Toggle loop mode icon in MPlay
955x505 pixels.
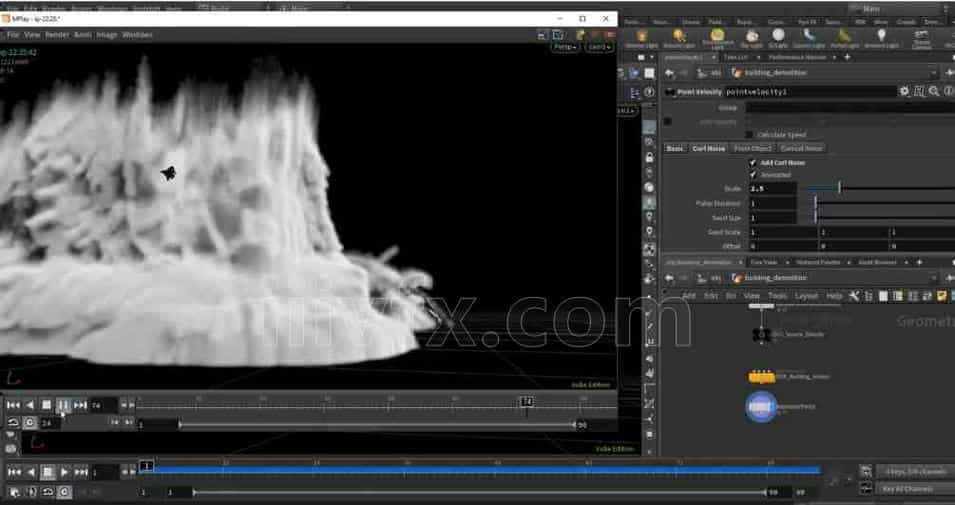(13, 423)
